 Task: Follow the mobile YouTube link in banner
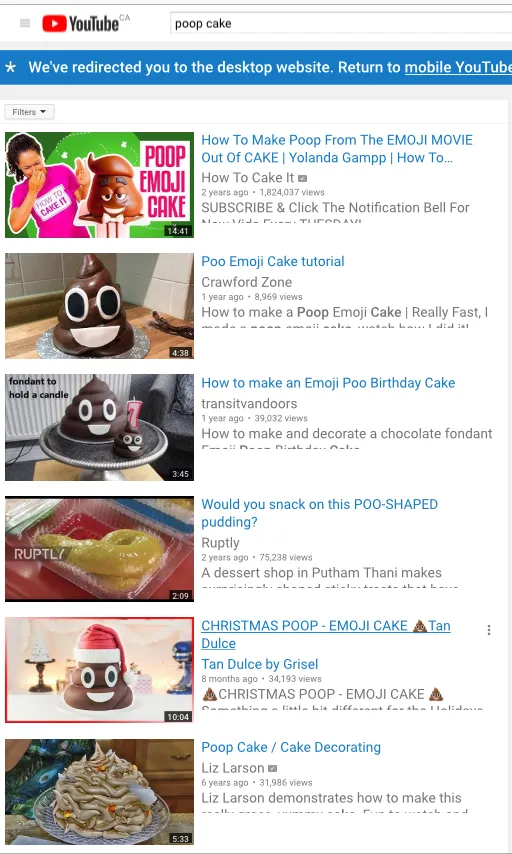pos(458,68)
